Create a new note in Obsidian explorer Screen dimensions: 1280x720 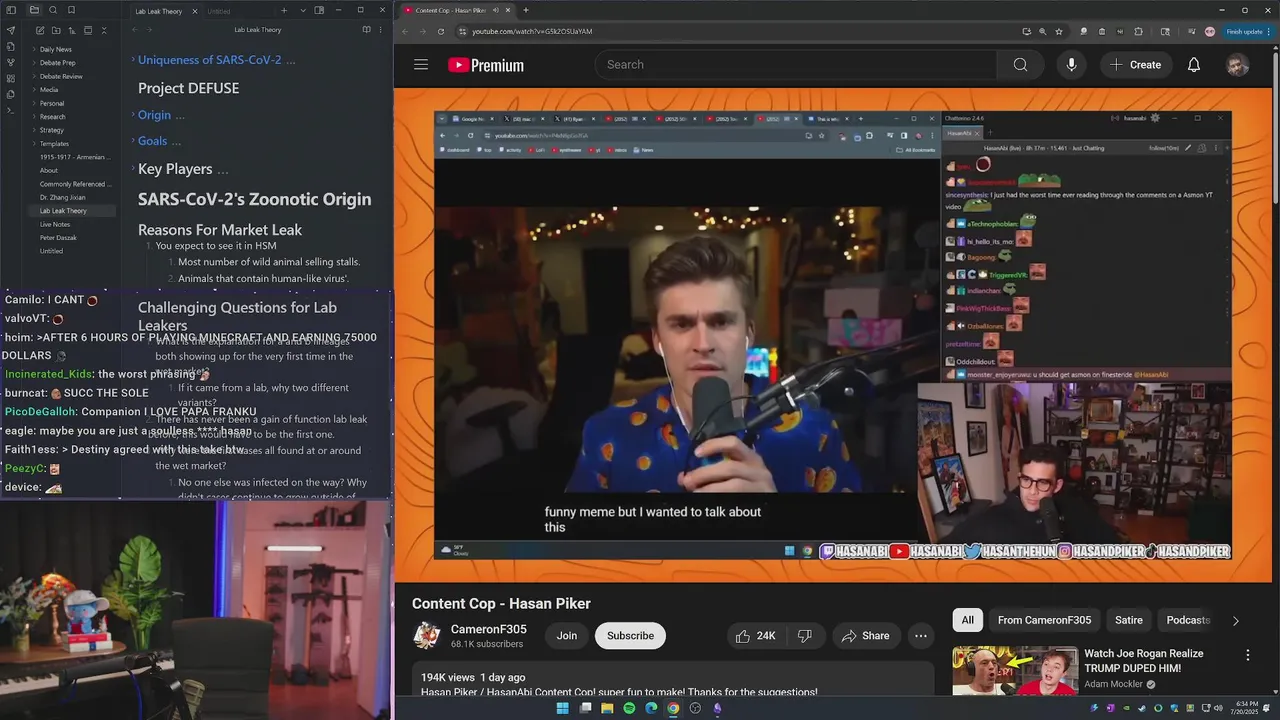[40, 30]
